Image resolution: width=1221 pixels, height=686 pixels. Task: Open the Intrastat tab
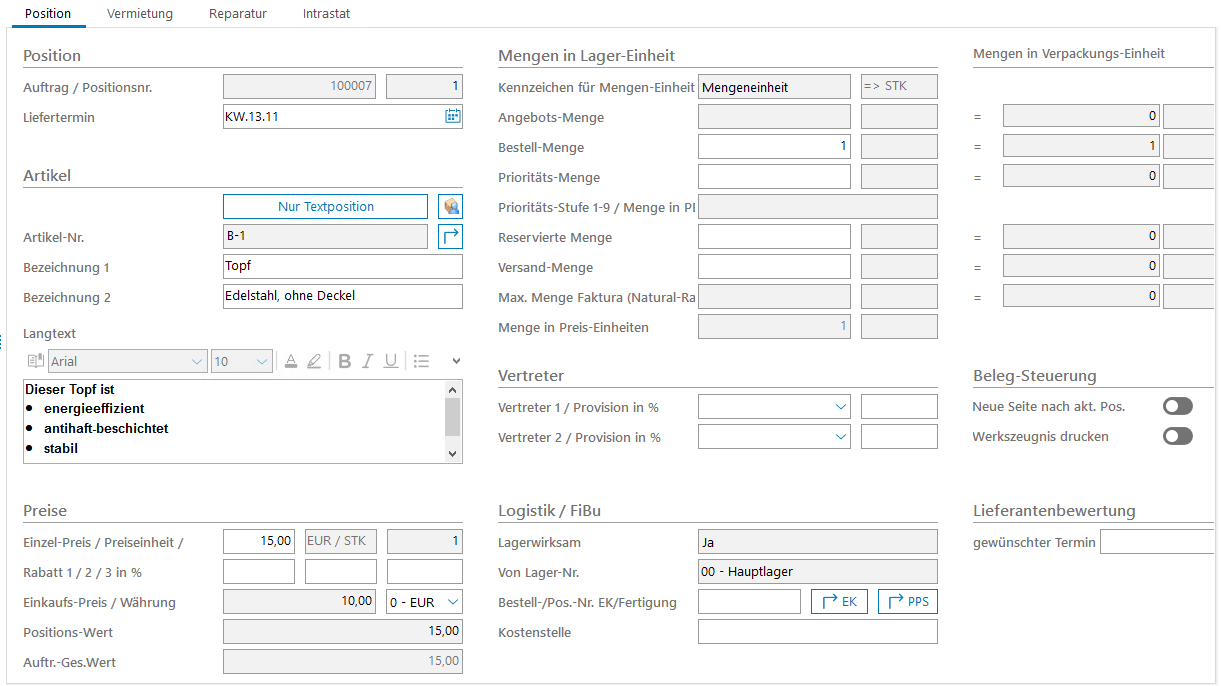326,14
